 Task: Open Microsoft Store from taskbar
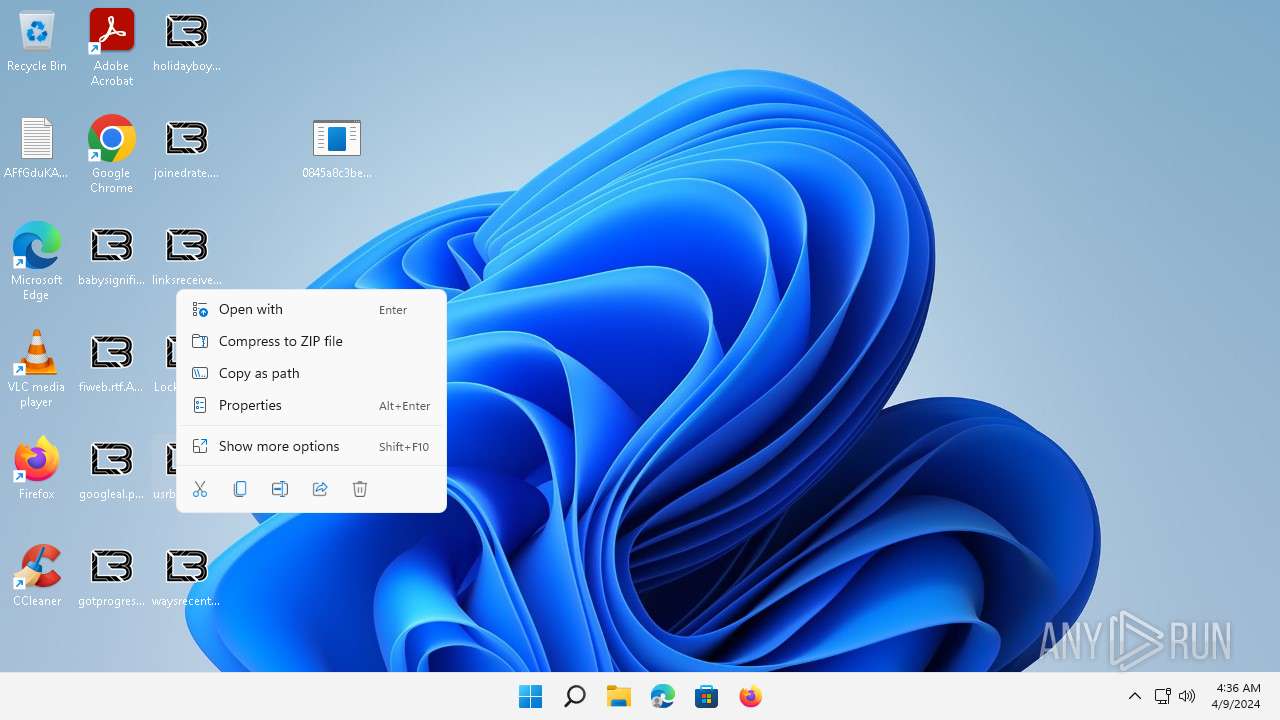pyautogui.click(x=706, y=696)
